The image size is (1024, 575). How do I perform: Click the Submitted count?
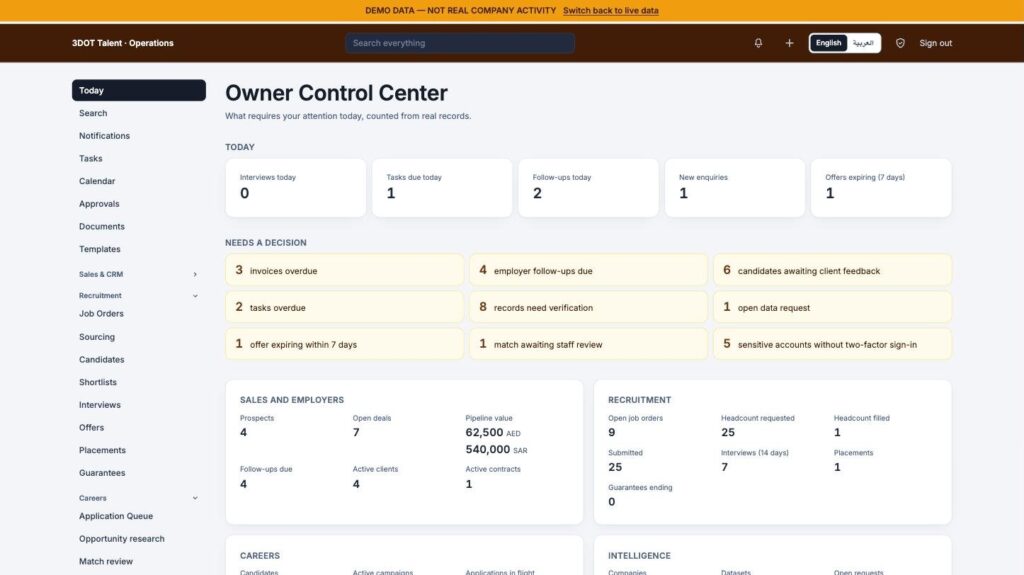click(615, 467)
